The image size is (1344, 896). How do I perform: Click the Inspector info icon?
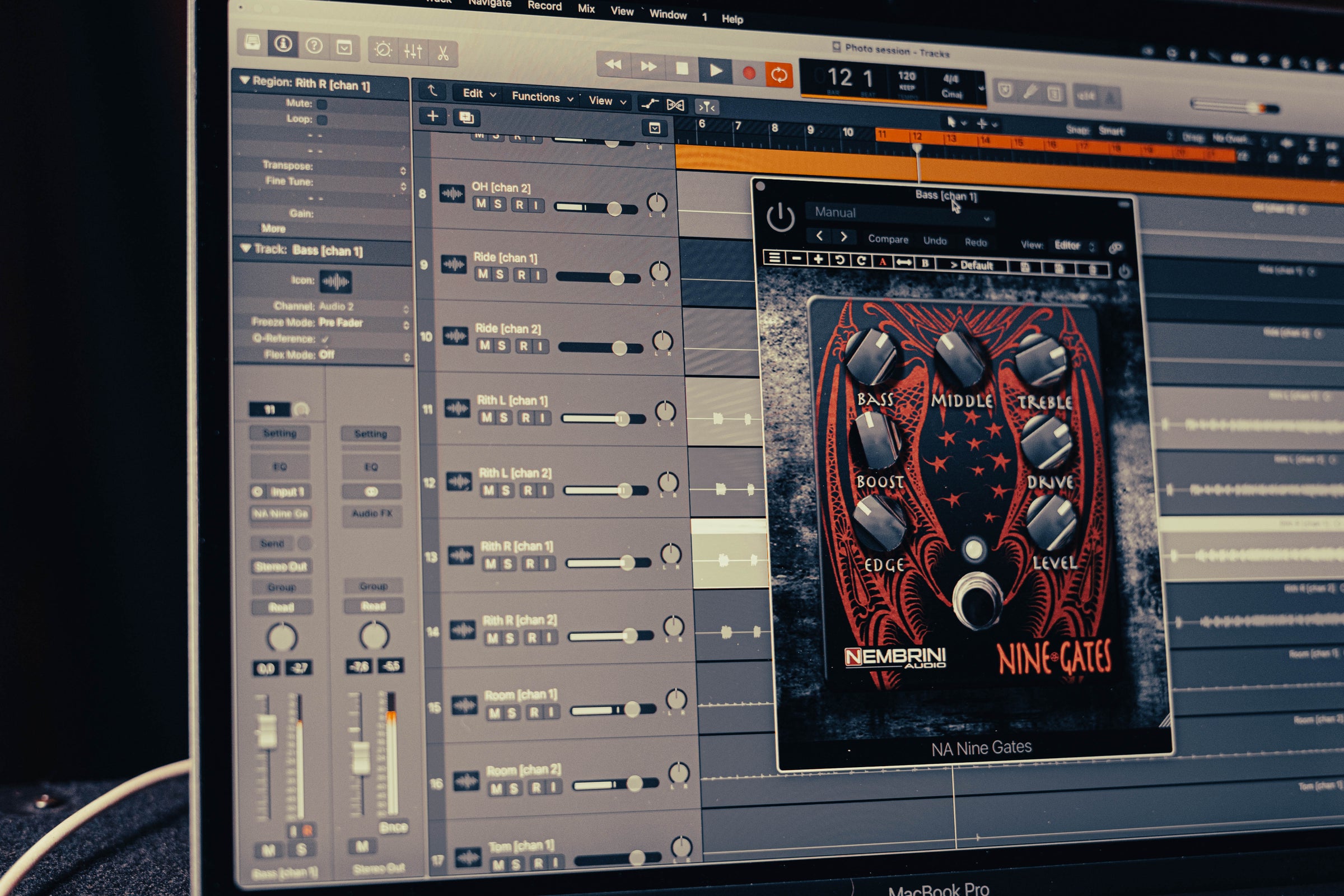[x=284, y=46]
